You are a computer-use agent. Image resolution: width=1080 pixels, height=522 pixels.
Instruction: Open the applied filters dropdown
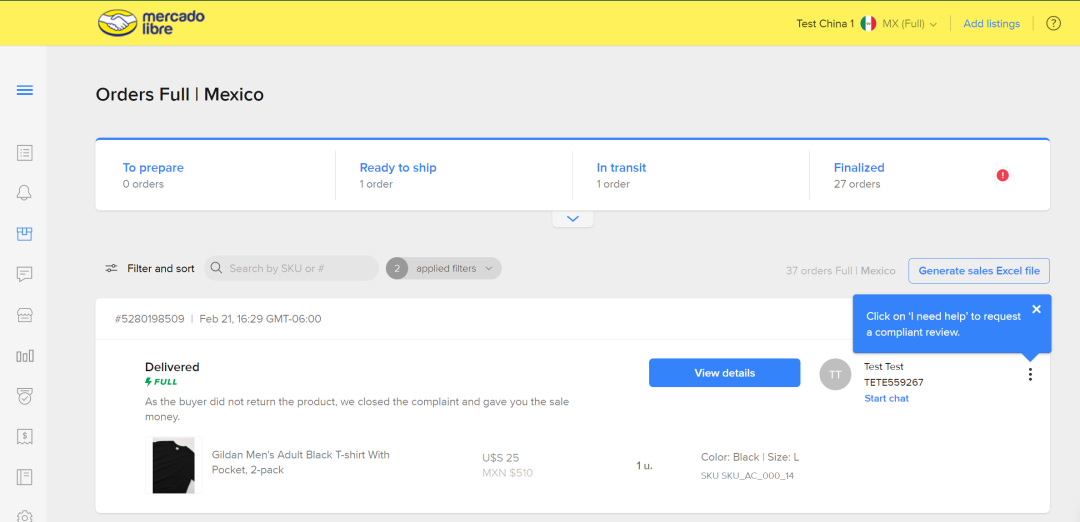pyautogui.click(x=444, y=268)
